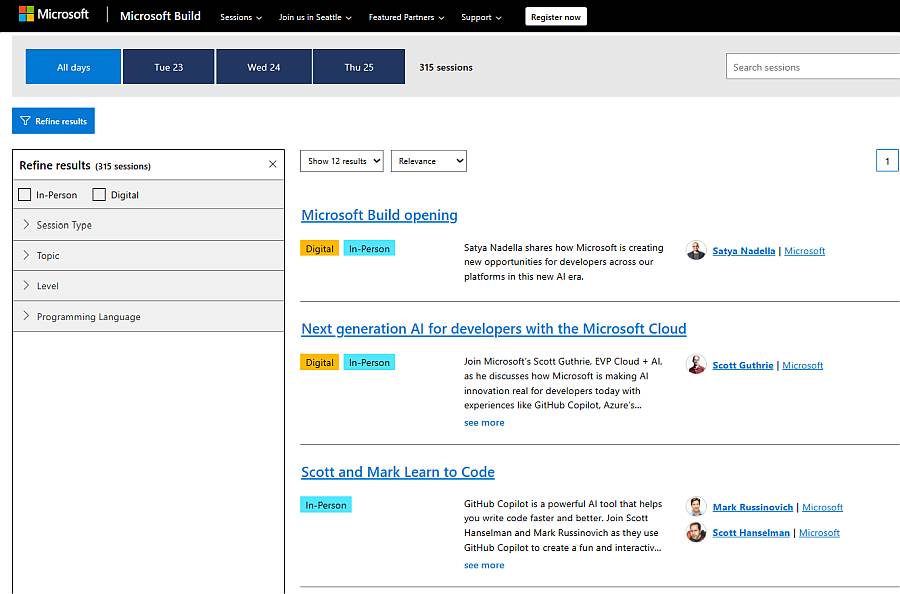Viewport: 900px width, 594px height.
Task: Click Microsoft link beside Satya Nadella
Action: coord(804,251)
